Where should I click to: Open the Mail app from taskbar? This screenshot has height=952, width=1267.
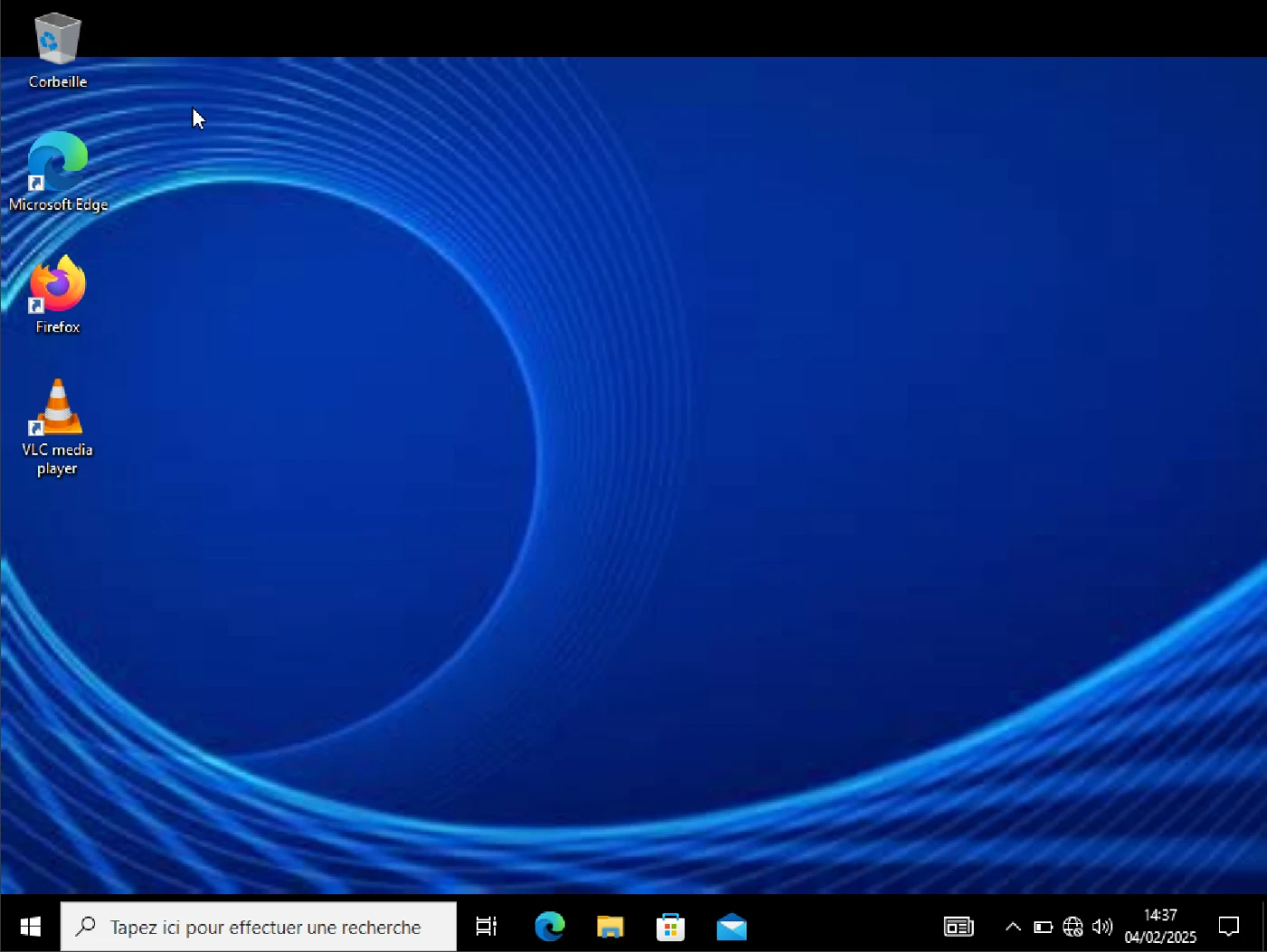[731, 927]
